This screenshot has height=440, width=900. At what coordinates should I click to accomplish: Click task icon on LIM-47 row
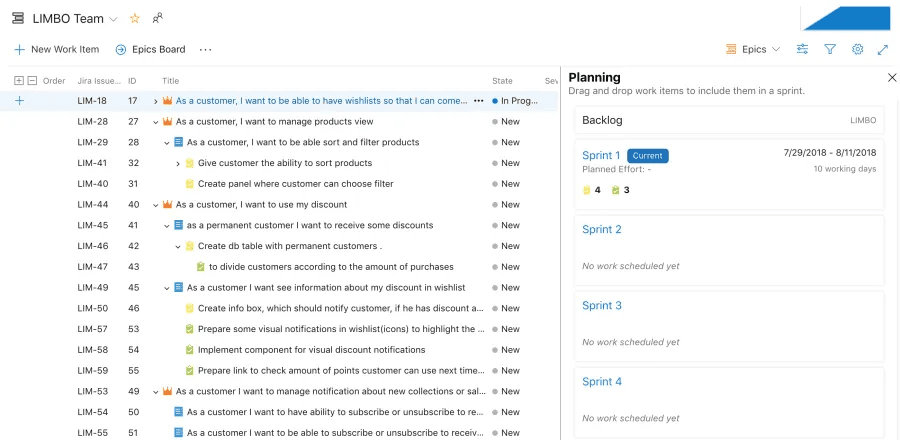click(200, 267)
